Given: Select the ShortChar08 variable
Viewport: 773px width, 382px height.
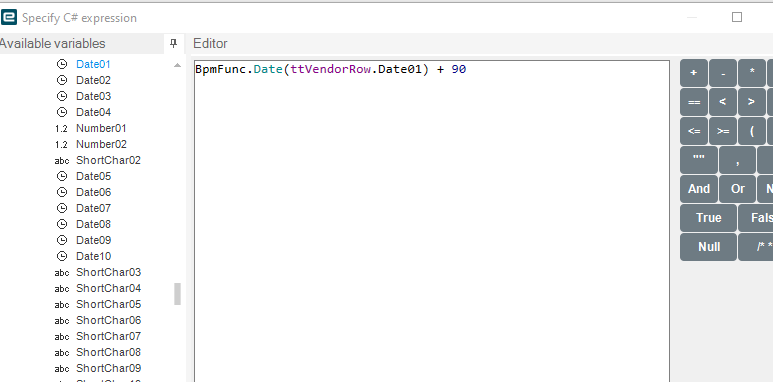Looking at the screenshot, I should click(108, 352).
